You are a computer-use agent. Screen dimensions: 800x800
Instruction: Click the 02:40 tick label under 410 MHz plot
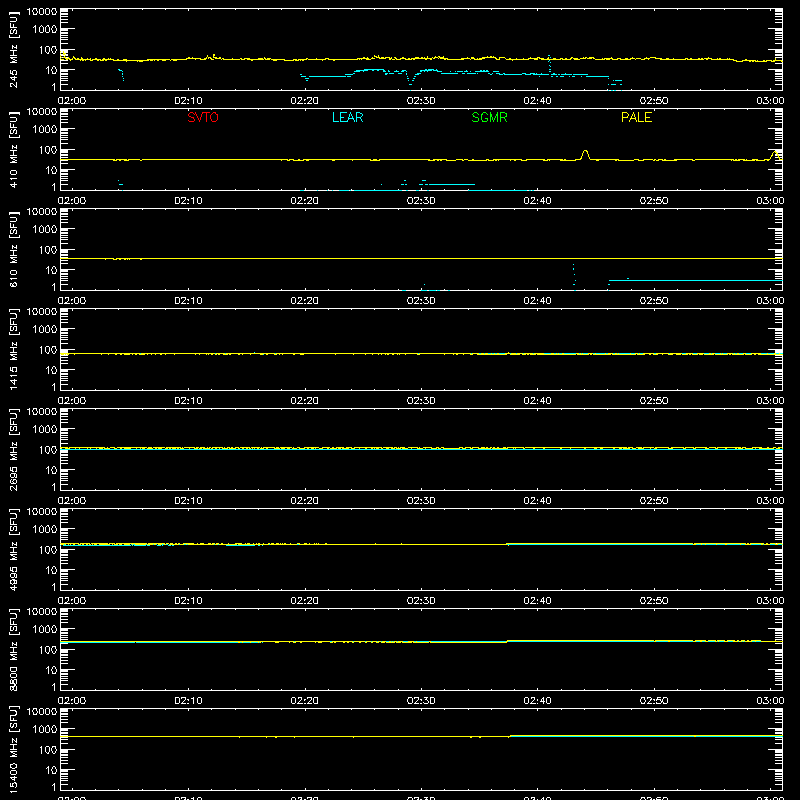537,201
